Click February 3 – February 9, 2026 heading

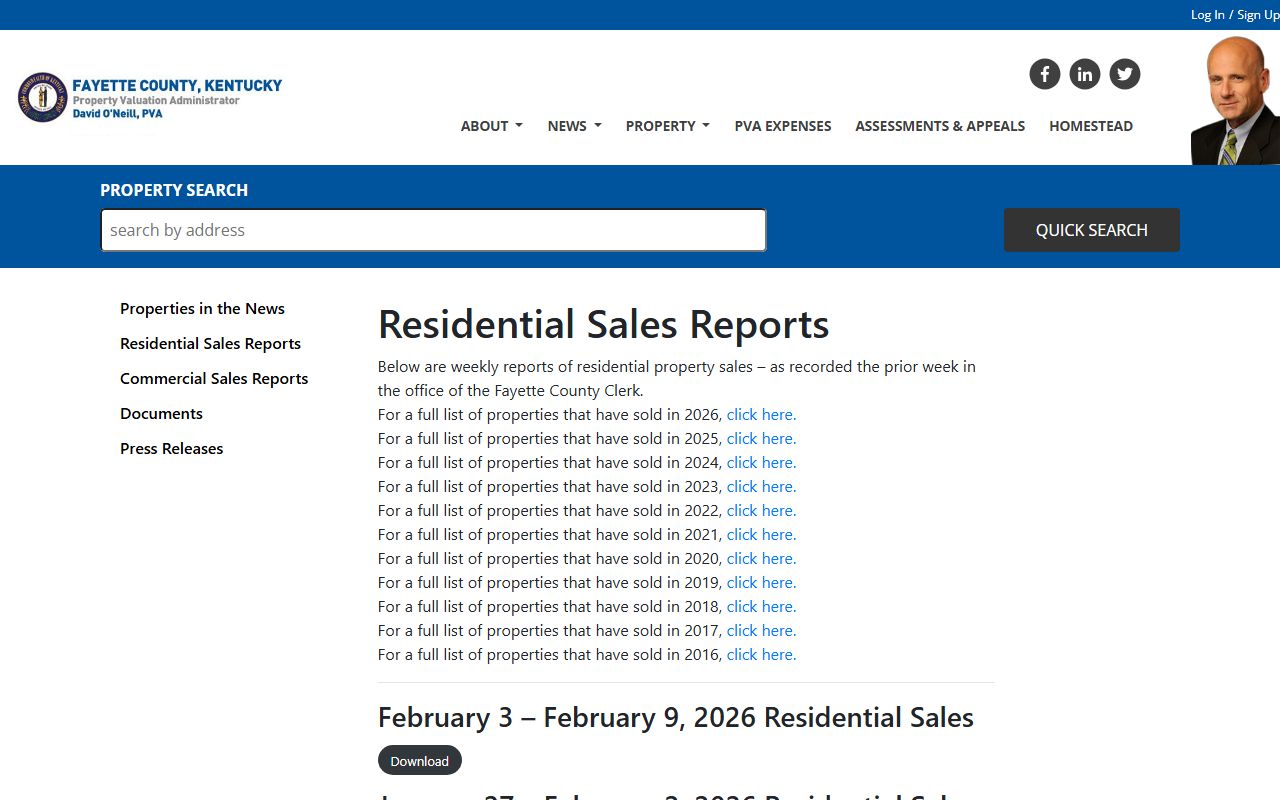[676, 718]
